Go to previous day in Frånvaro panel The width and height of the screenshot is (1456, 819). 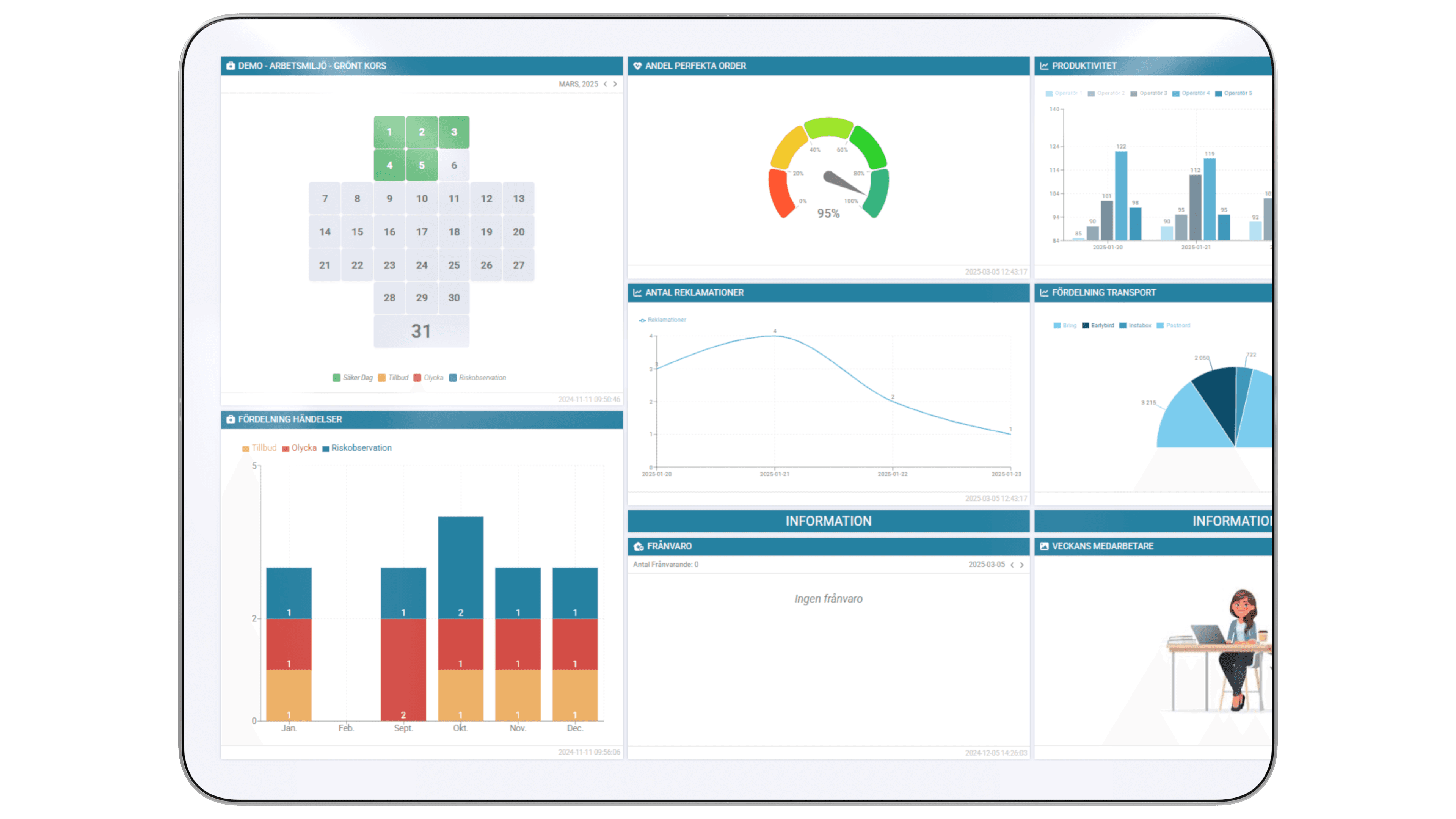1012,565
